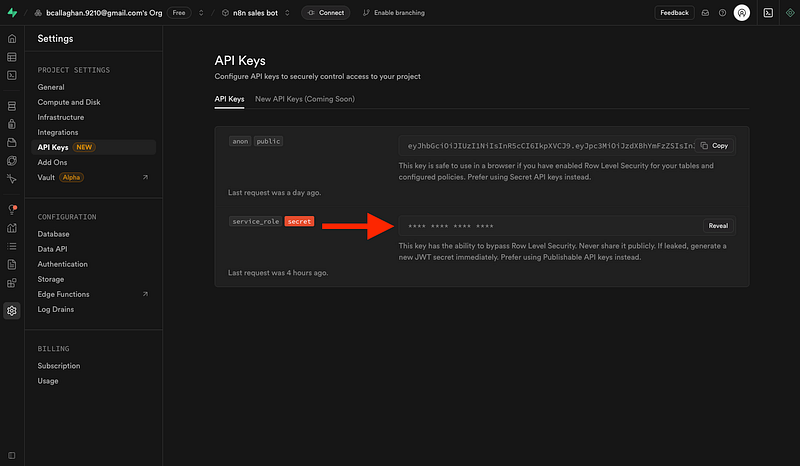Open the SQL Editor sidebar icon
This screenshot has height=466, width=800.
pos(11,75)
